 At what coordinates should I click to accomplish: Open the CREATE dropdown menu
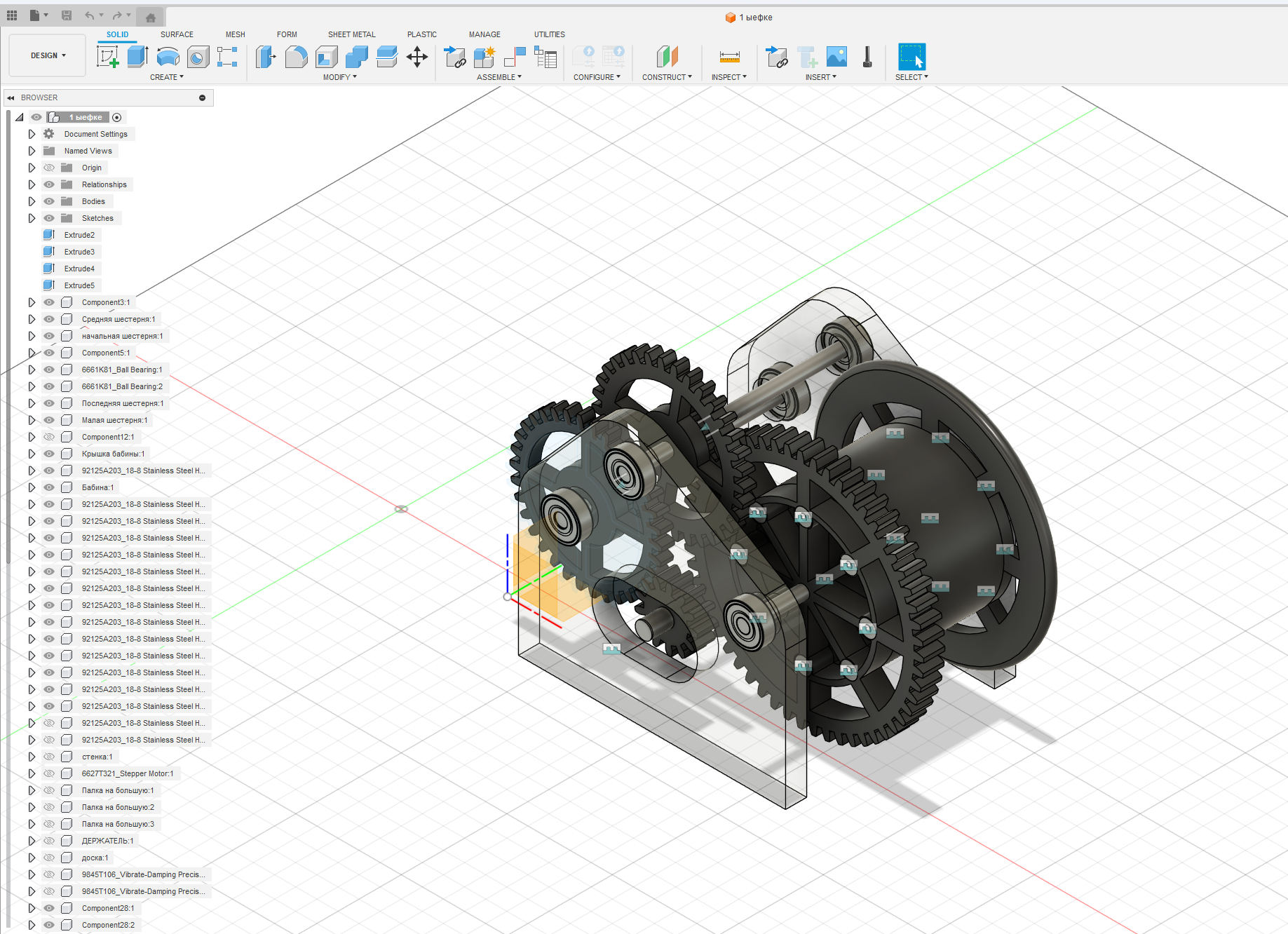pyautogui.click(x=167, y=77)
